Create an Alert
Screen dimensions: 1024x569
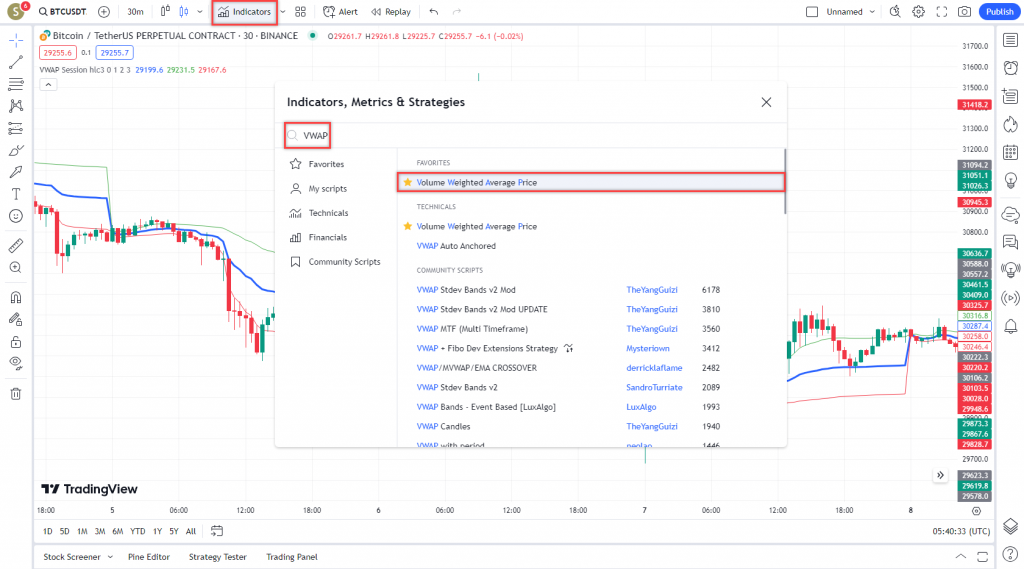[340, 12]
